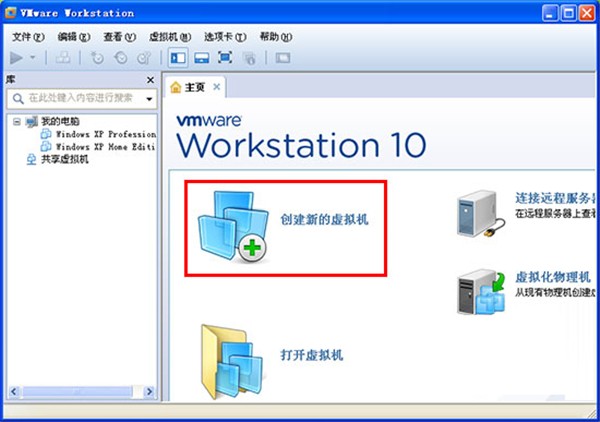
Task: Open the power options dropdown arrow
Action: pyautogui.click(x=33, y=58)
